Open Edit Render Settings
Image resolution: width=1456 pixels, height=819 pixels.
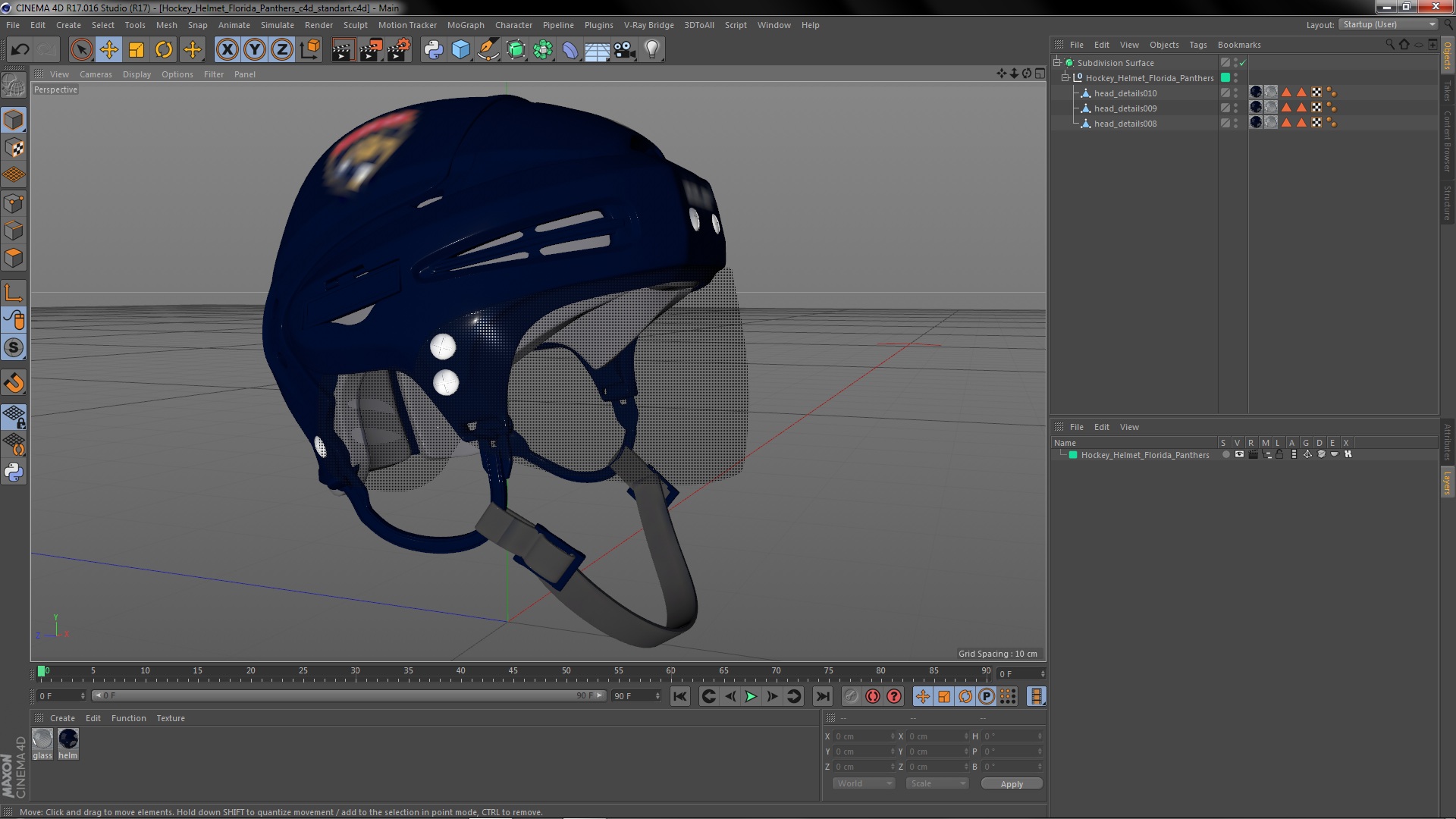coord(399,50)
